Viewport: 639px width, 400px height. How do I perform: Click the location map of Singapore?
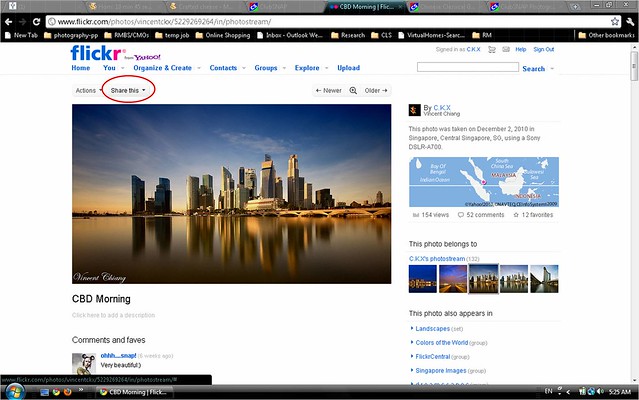484,182
